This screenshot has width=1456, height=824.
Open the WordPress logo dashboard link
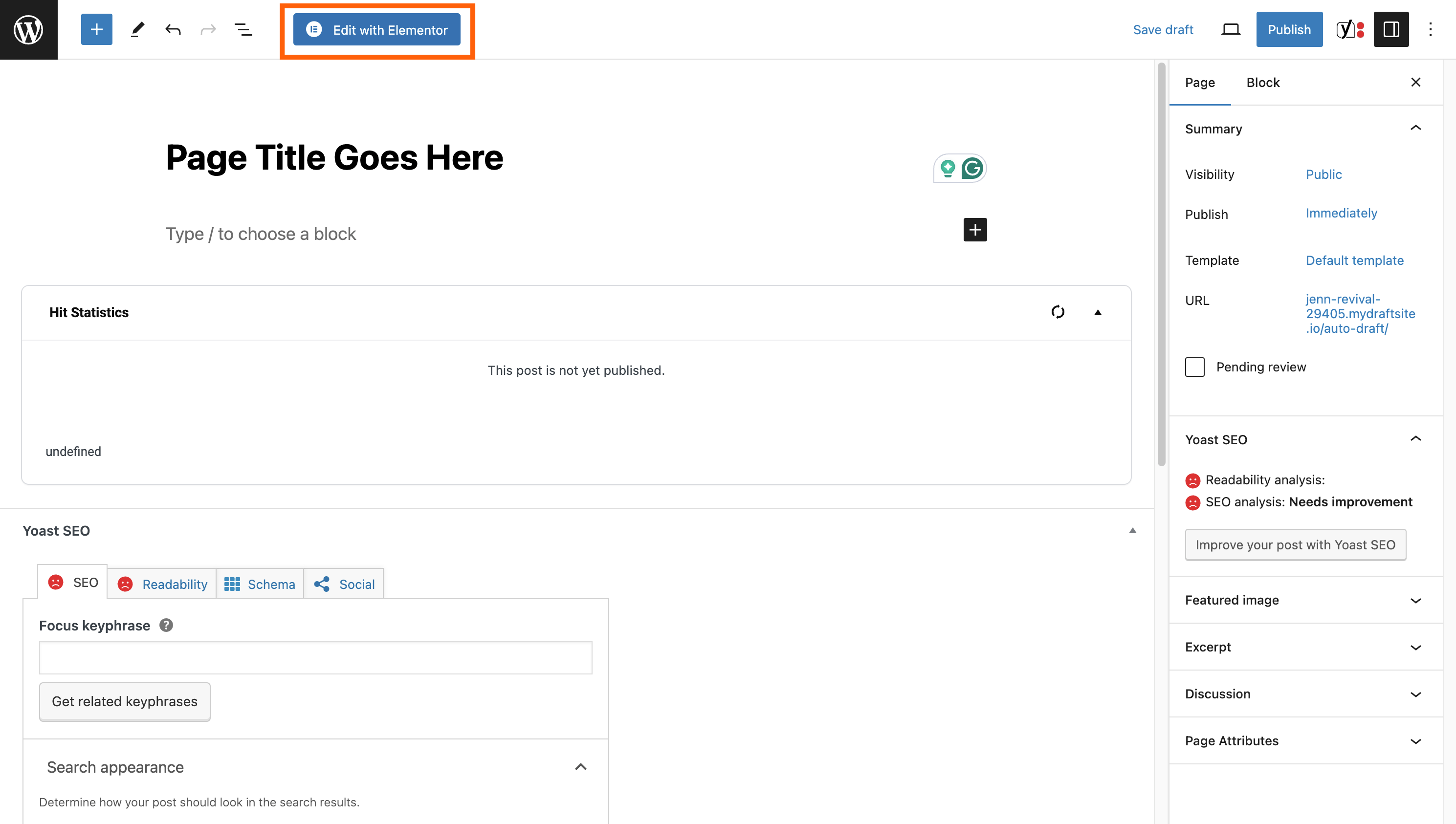click(28, 29)
